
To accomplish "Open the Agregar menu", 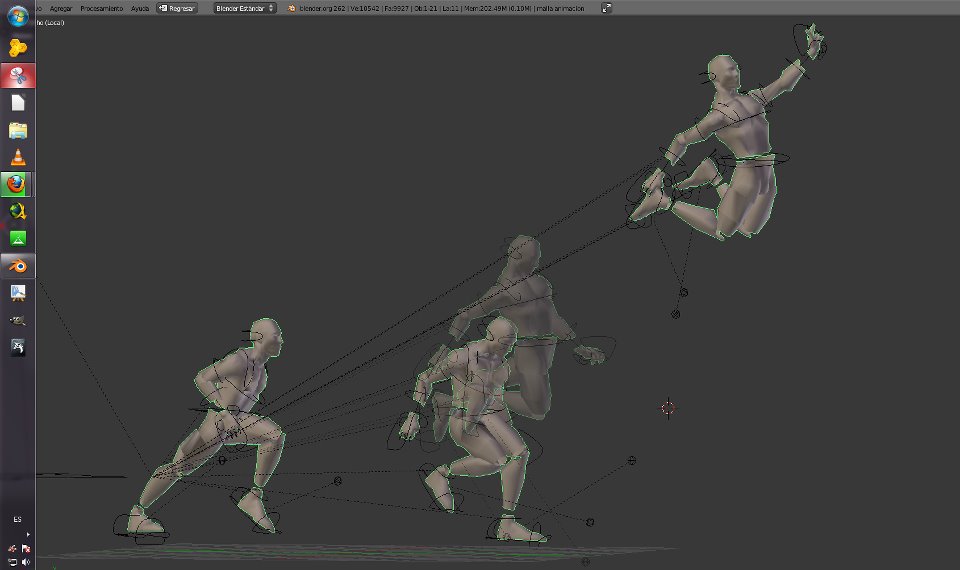I will [x=61, y=9].
